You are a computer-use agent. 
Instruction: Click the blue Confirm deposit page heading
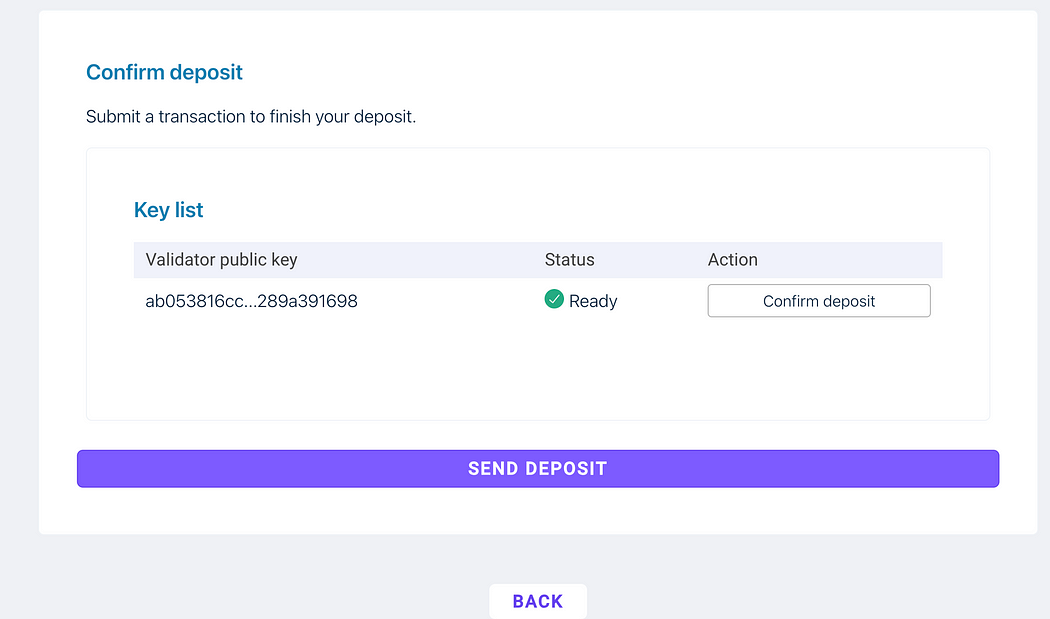164,72
